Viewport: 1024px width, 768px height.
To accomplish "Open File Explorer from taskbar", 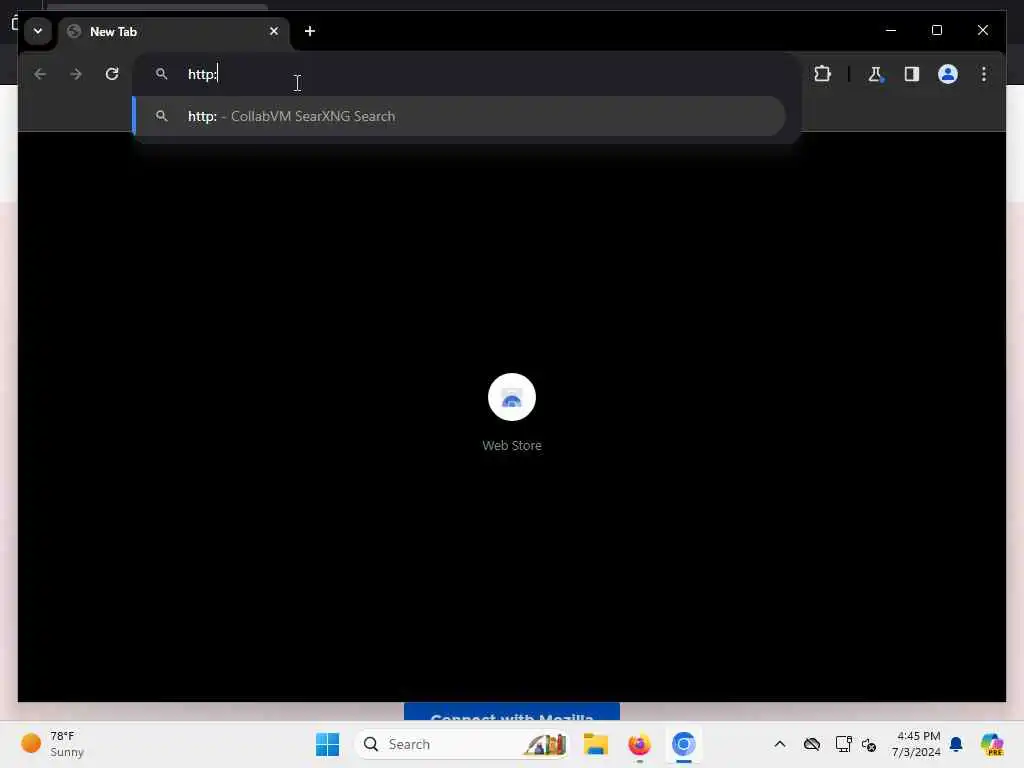I will (x=596, y=744).
